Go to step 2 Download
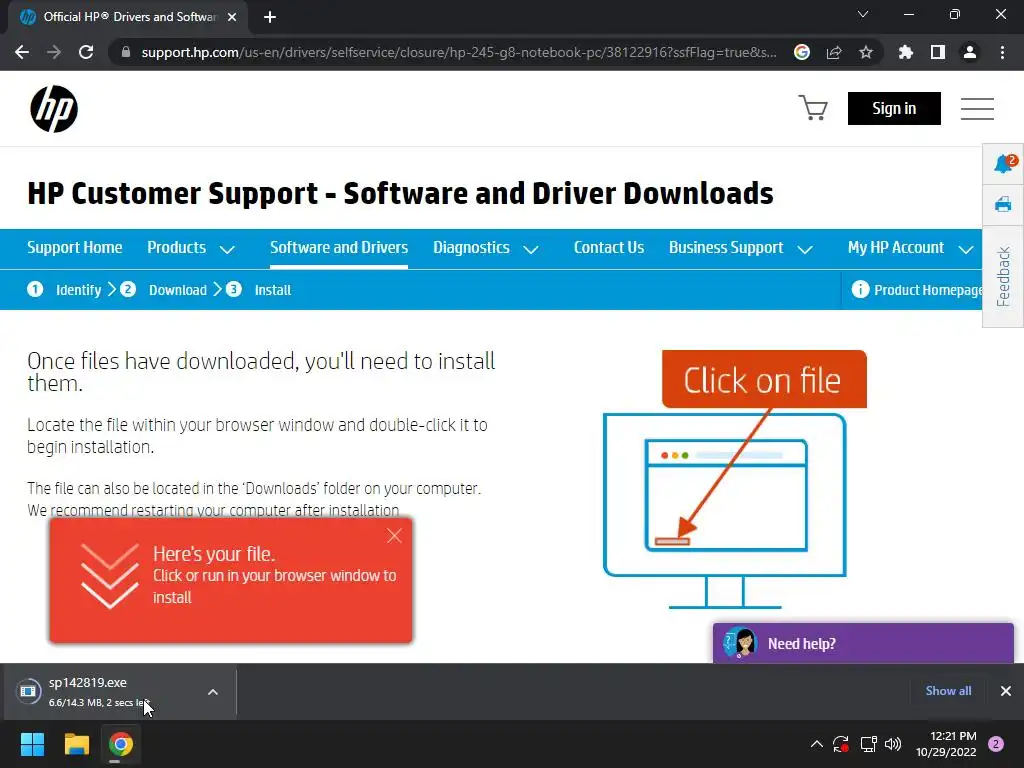 coord(163,289)
